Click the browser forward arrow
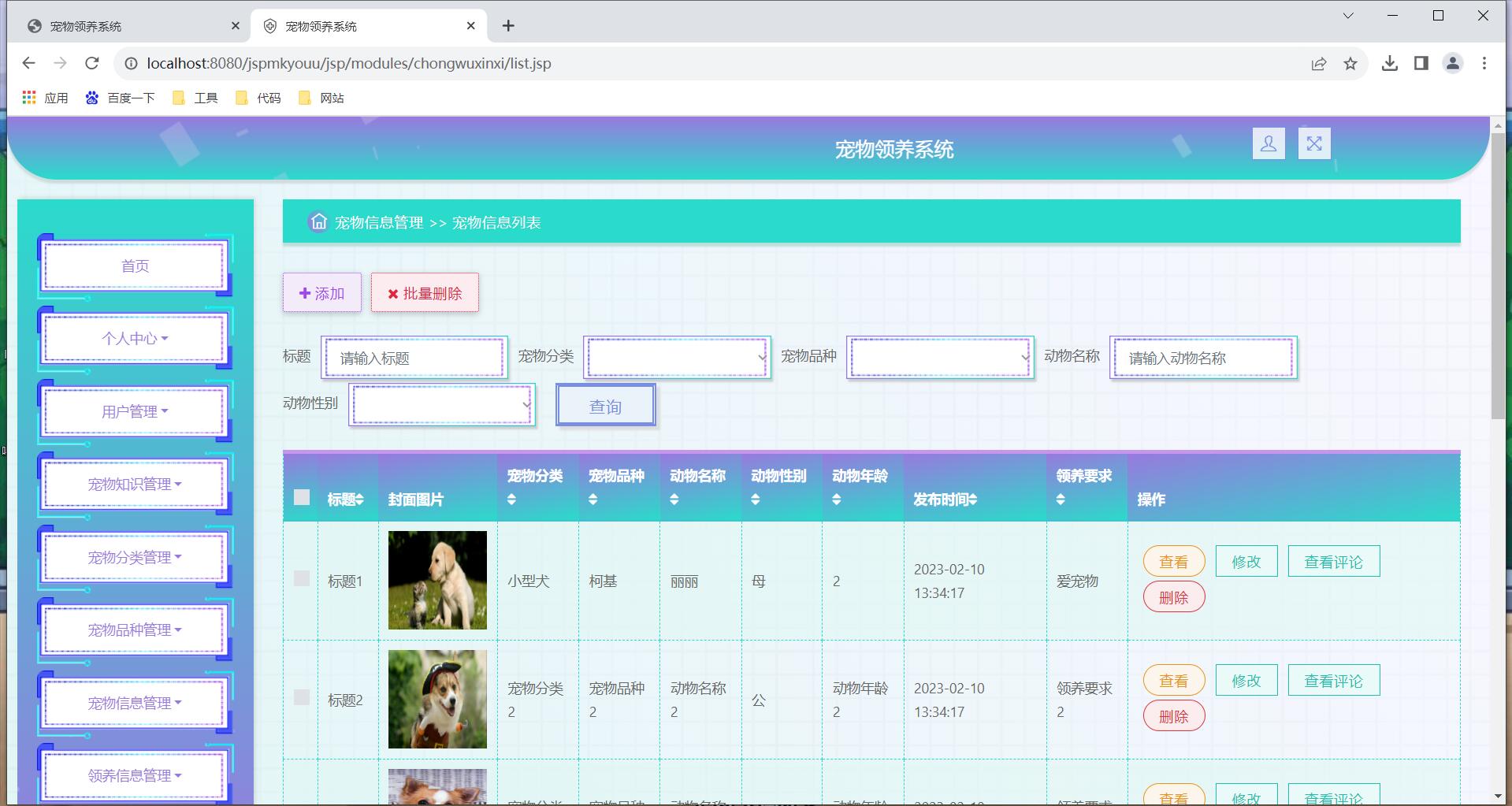Screen dimensions: 1512x806 click(60, 63)
